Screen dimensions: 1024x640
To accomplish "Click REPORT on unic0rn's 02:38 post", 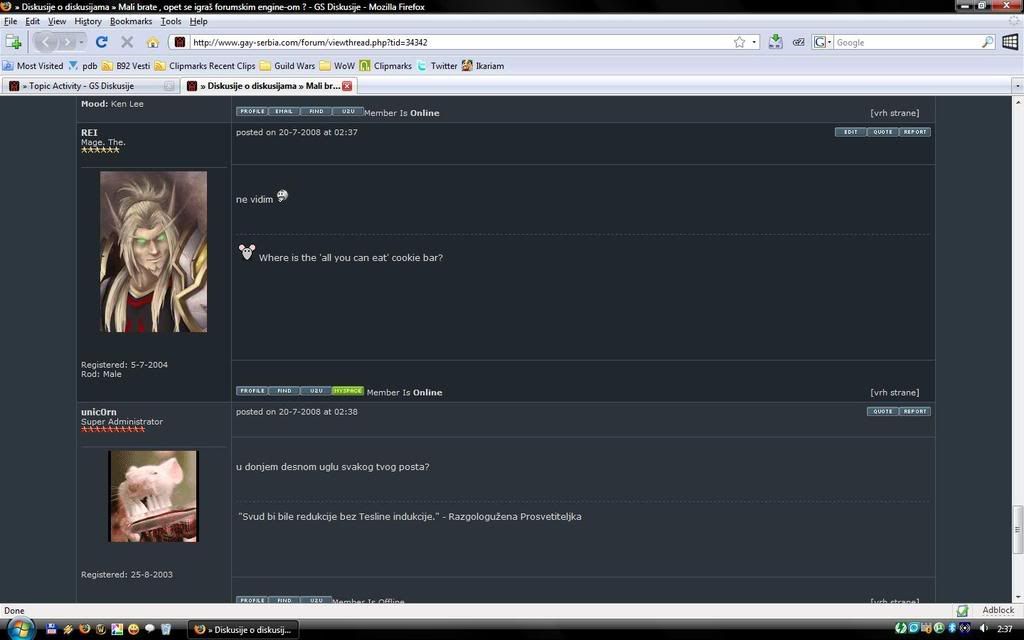I will [x=914, y=411].
